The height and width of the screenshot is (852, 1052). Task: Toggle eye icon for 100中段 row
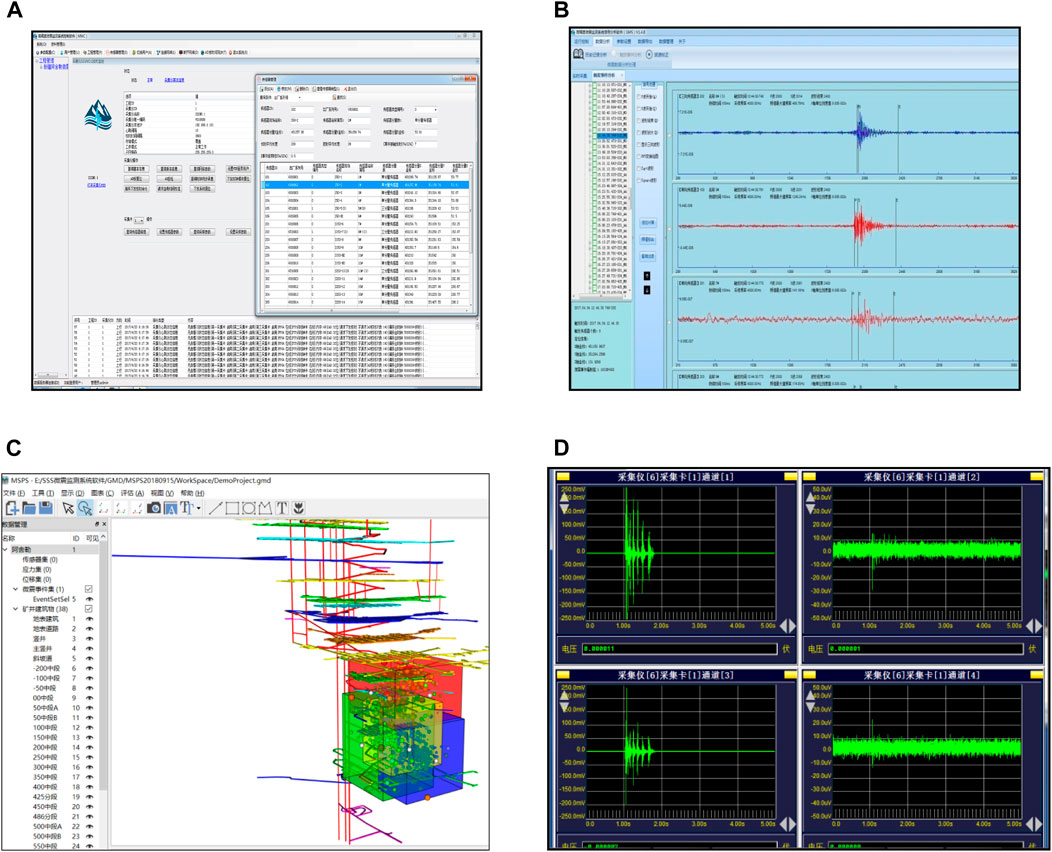89,727
